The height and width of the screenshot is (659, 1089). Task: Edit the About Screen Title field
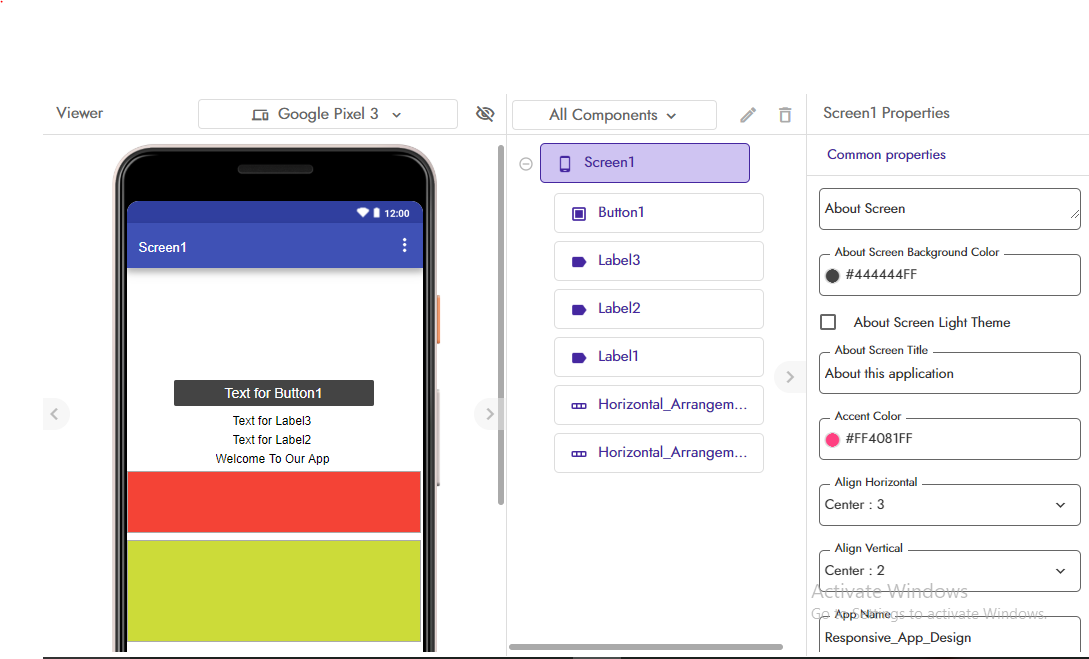949,374
